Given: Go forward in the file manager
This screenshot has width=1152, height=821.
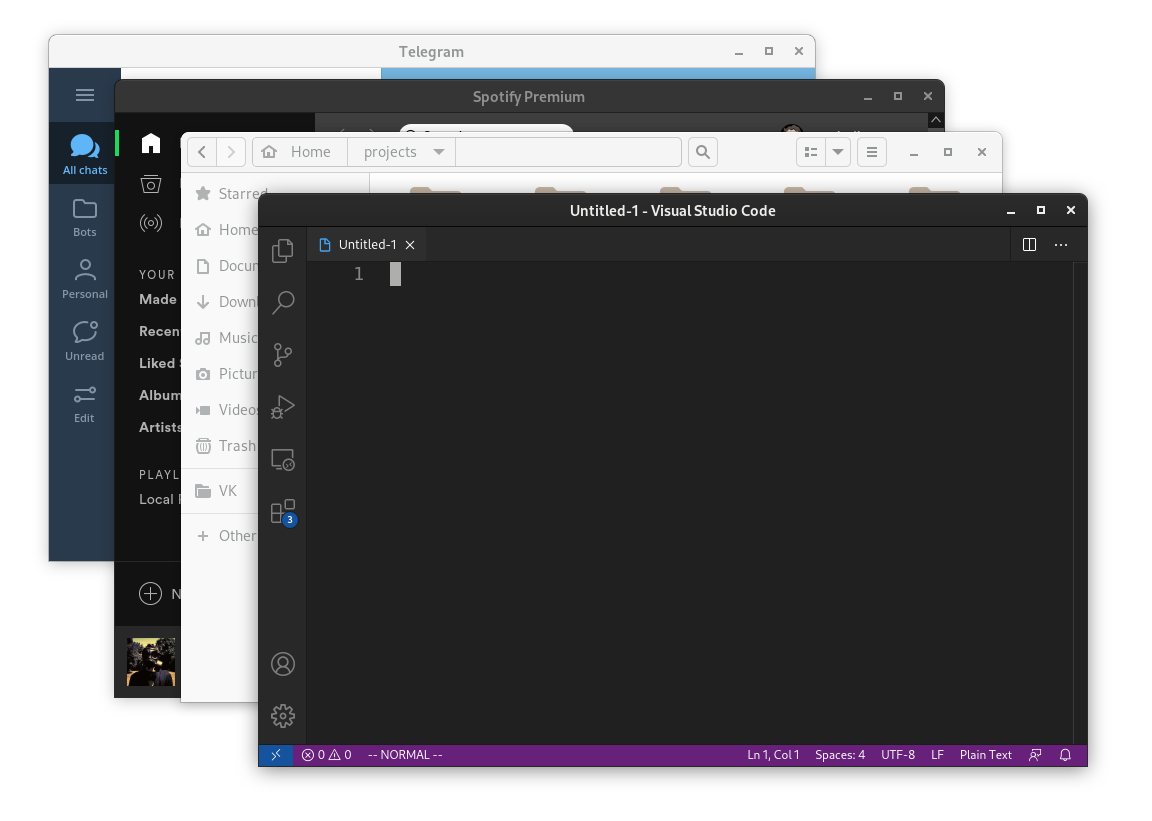Looking at the screenshot, I should pos(231,152).
